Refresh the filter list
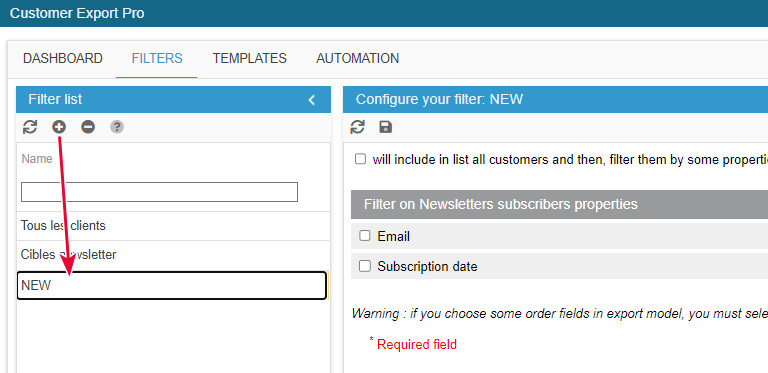This screenshot has width=768, height=373. 30,127
